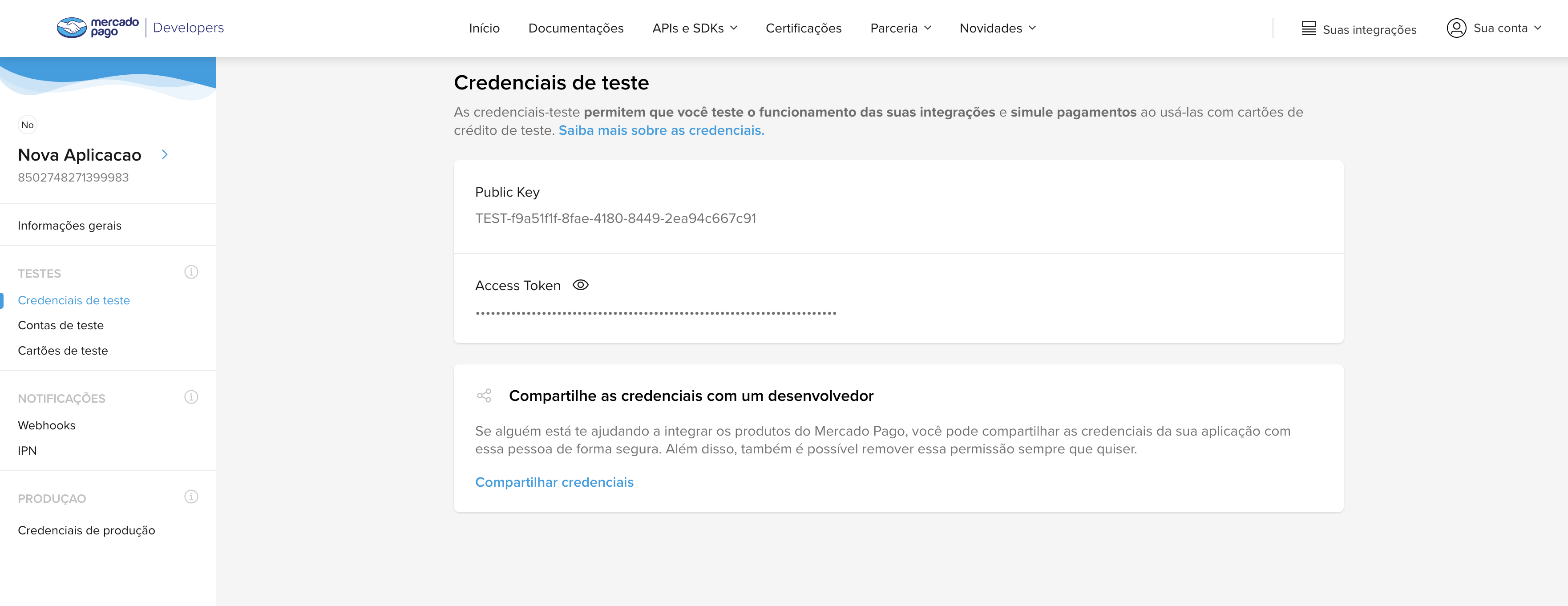This screenshot has height=606, width=1568.
Task: Select Informações gerais in sidebar
Action: click(x=69, y=226)
